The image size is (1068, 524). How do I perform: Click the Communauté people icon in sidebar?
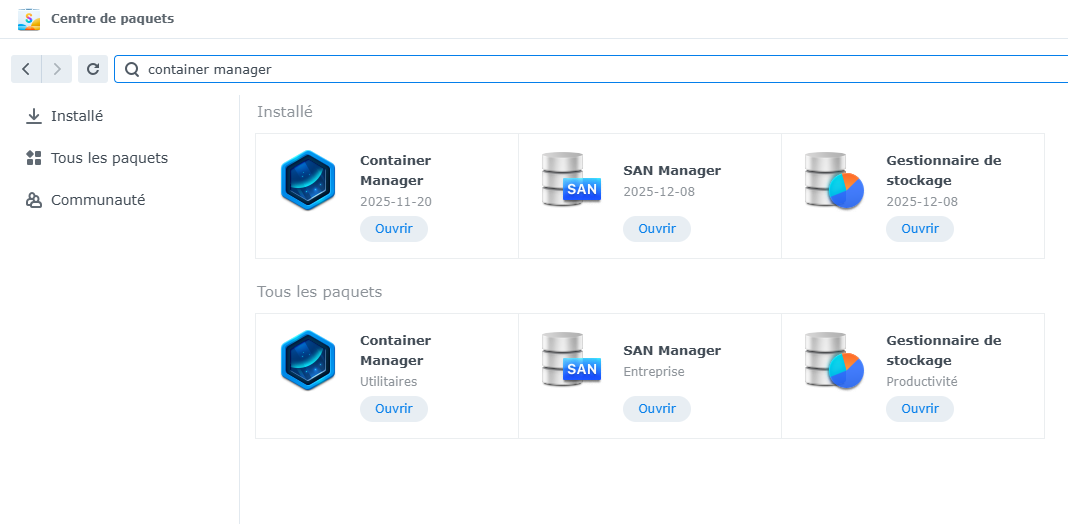(33, 200)
